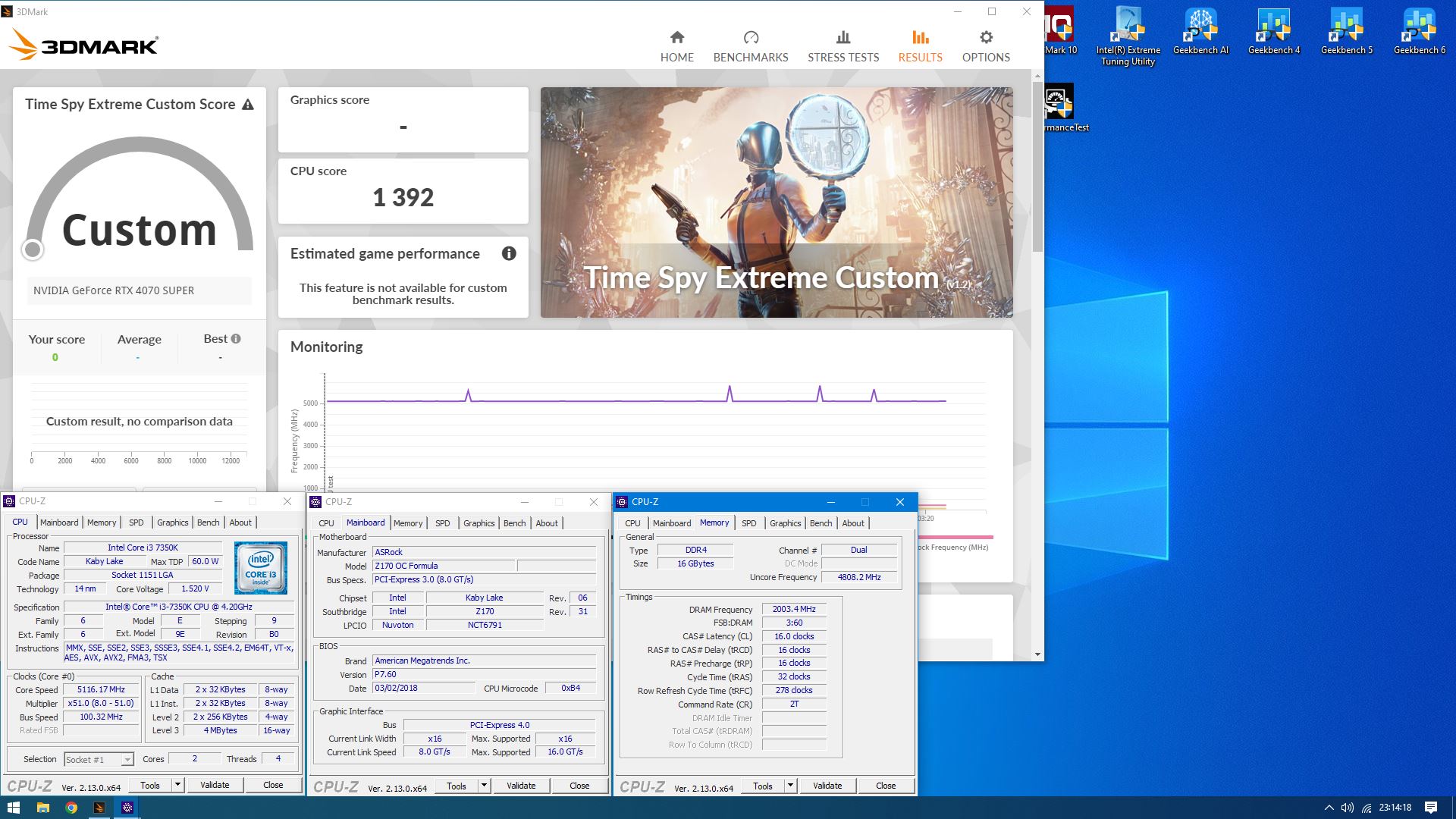Show hidden system tray icons
Viewport: 1456px width, 819px height.
pyautogui.click(x=1329, y=808)
